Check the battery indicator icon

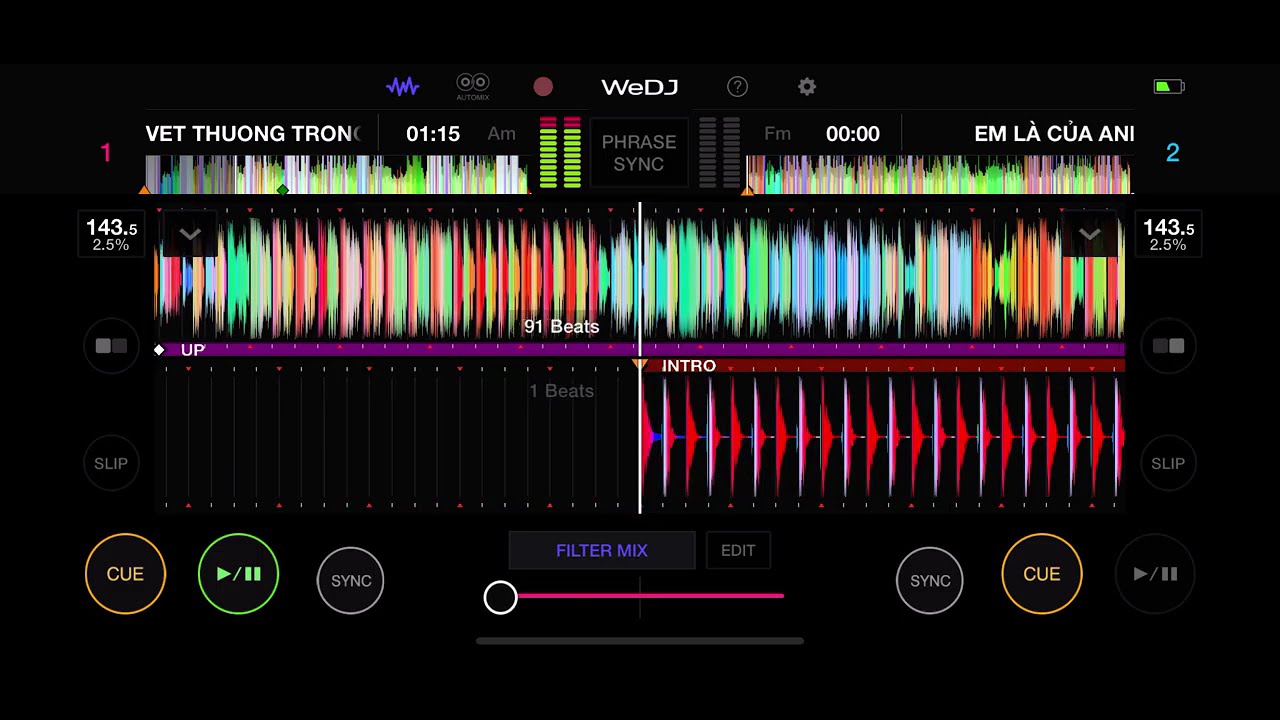tap(1169, 87)
